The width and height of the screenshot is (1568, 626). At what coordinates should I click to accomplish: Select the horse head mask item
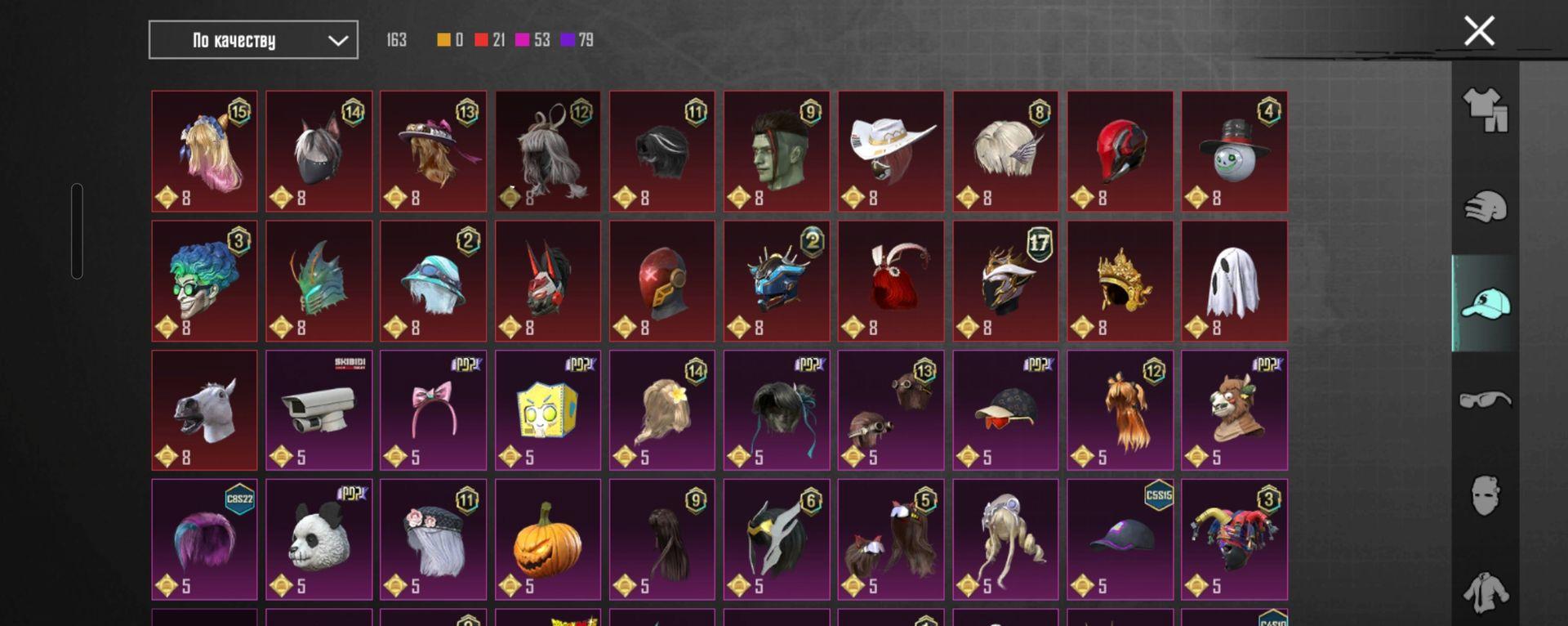click(x=204, y=410)
